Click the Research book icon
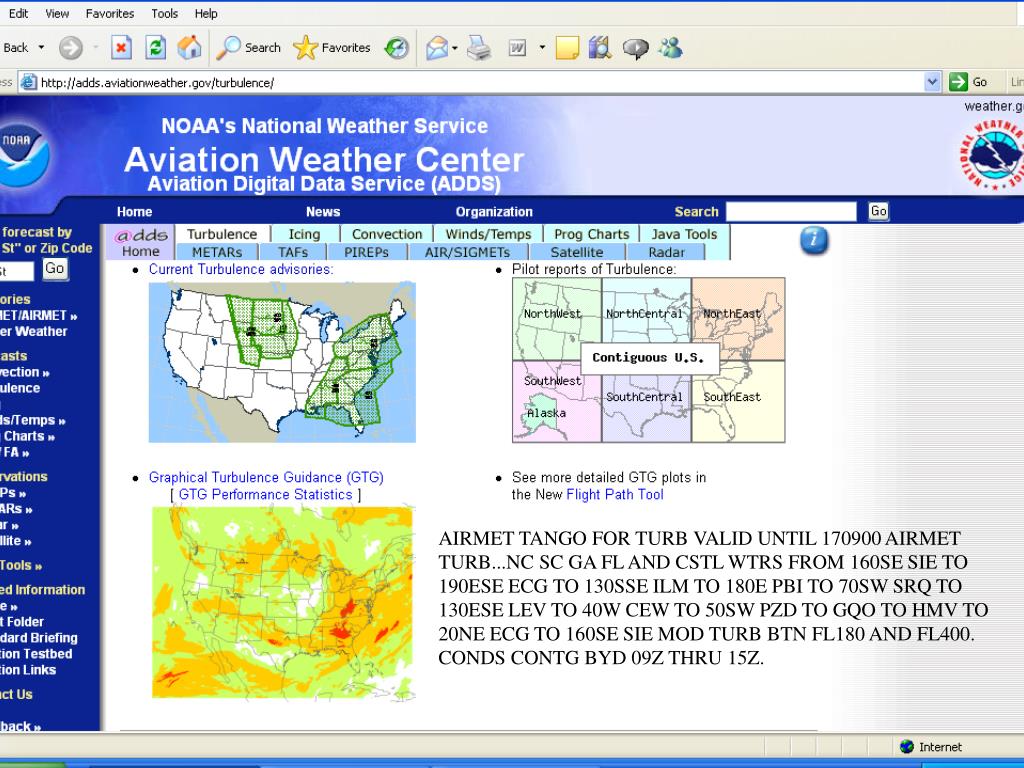Image resolution: width=1024 pixels, height=768 pixels. 600,48
